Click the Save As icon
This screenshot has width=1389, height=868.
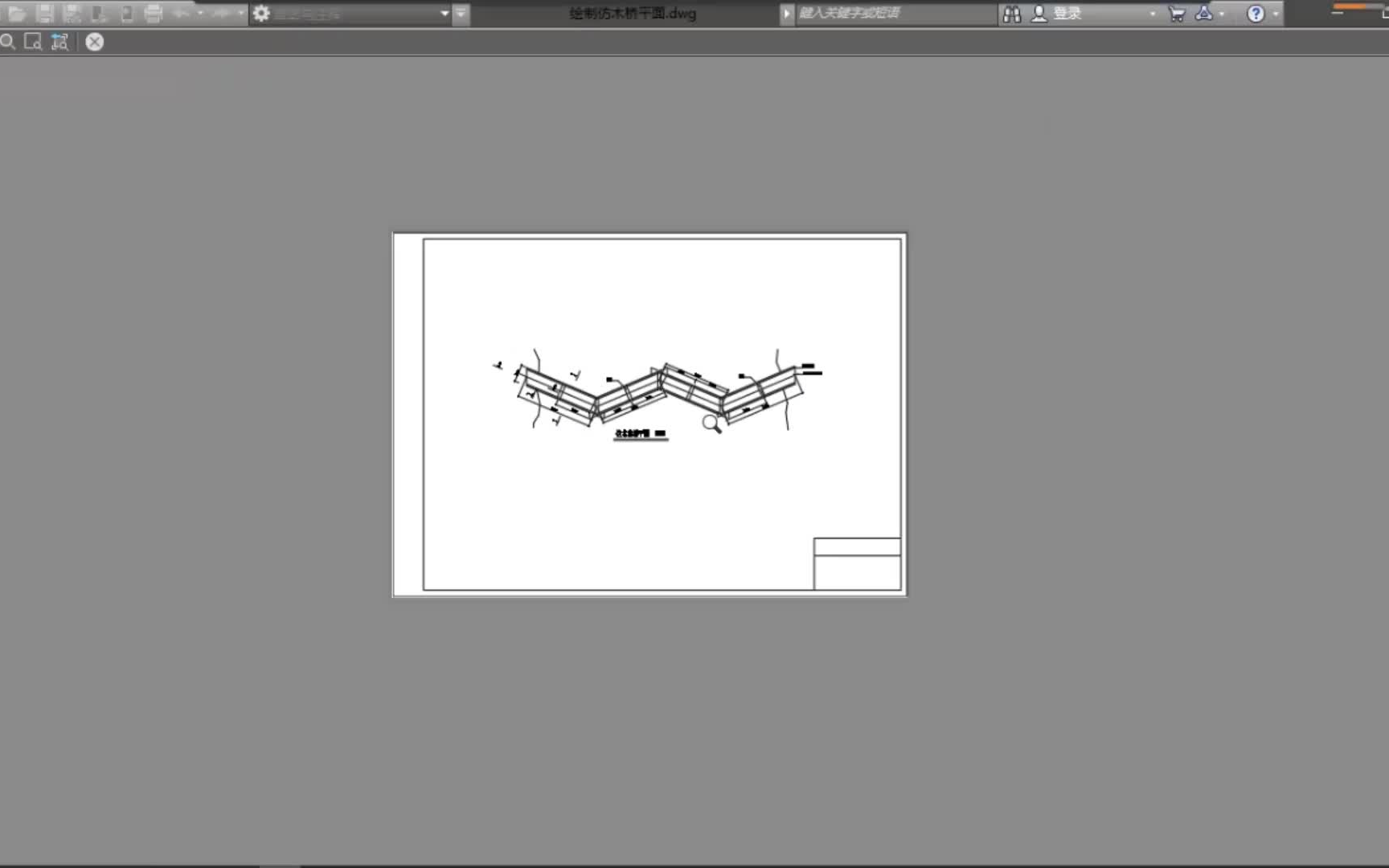pyautogui.click(x=72, y=13)
